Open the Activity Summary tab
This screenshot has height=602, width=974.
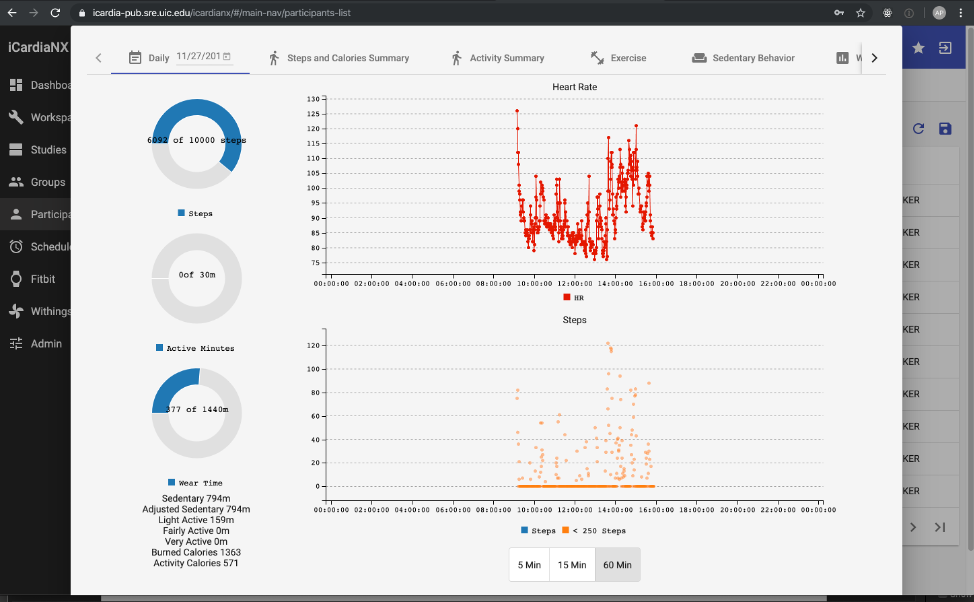pyautogui.click(x=498, y=58)
